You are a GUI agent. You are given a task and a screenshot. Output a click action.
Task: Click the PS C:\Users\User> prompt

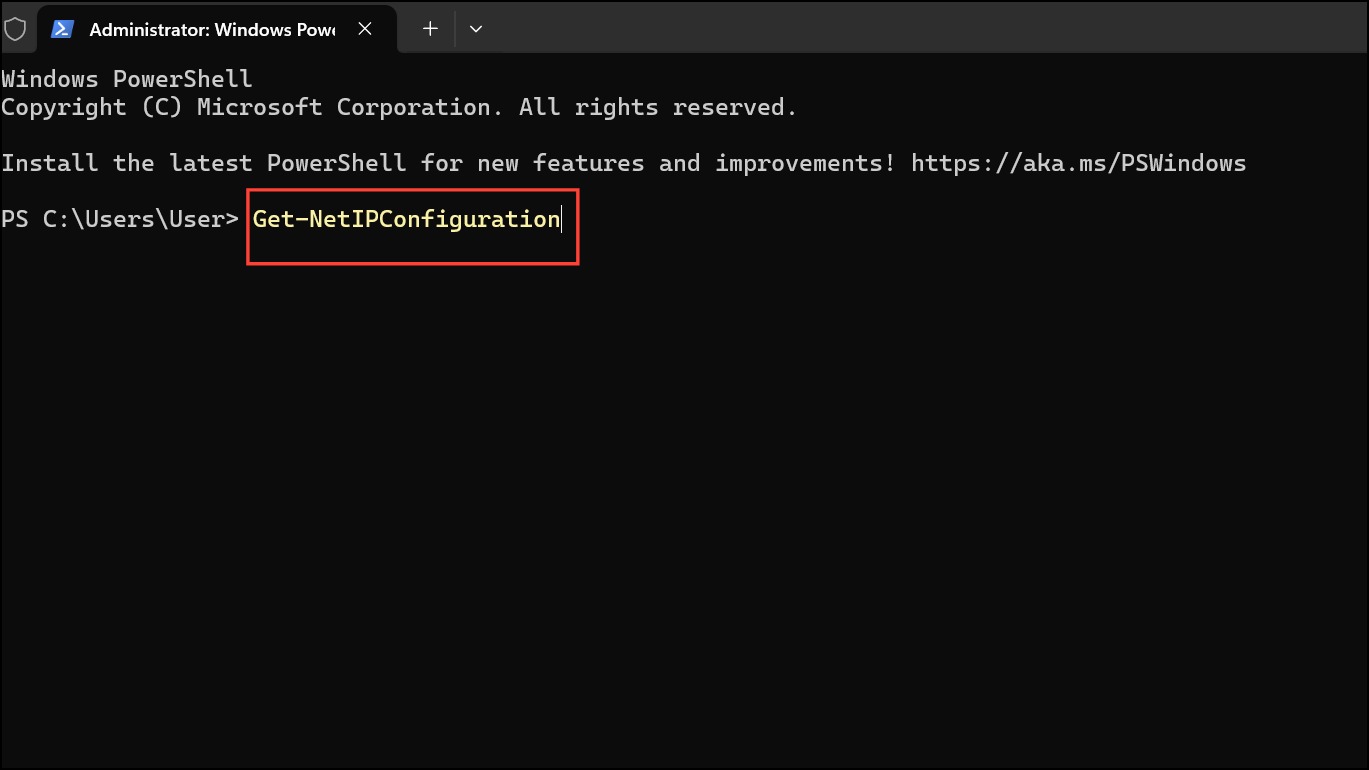pyautogui.click(x=120, y=219)
